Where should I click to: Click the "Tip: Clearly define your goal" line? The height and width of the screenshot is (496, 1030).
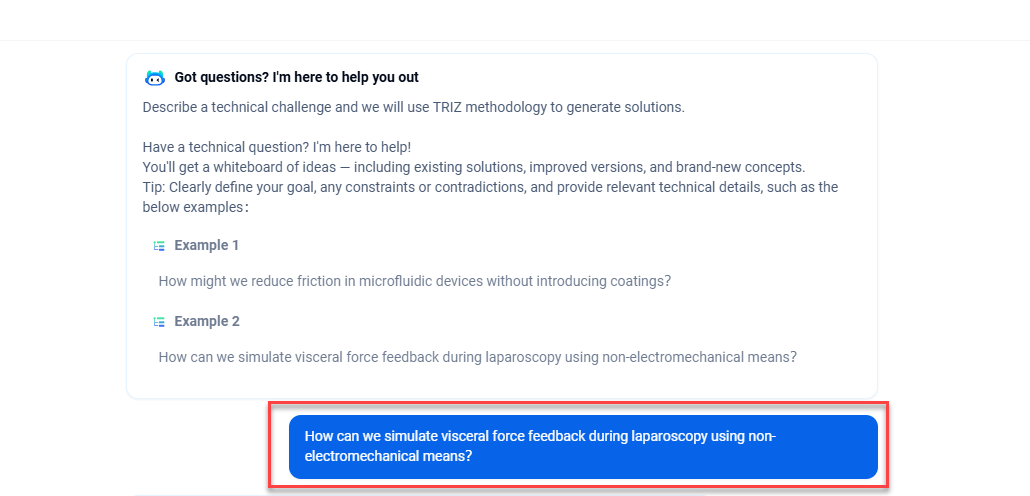coord(490,187)
